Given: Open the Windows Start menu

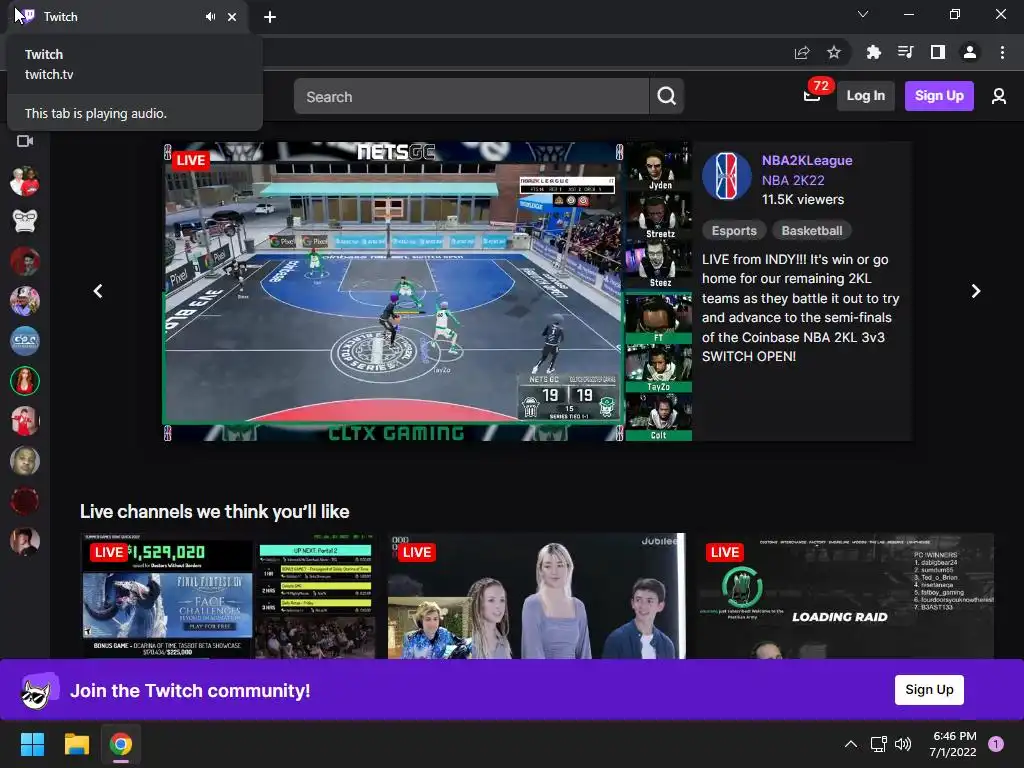Looking at the screenshot, I should pos(32,744).
